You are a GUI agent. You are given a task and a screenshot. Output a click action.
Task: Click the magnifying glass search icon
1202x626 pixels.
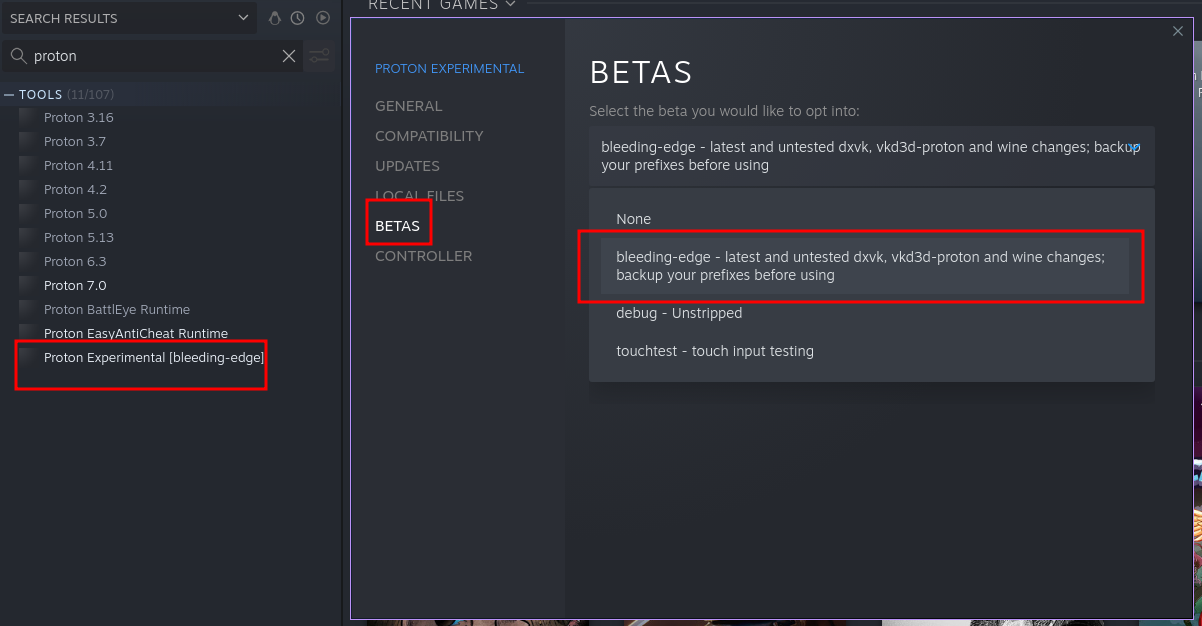tap(18, 56)
